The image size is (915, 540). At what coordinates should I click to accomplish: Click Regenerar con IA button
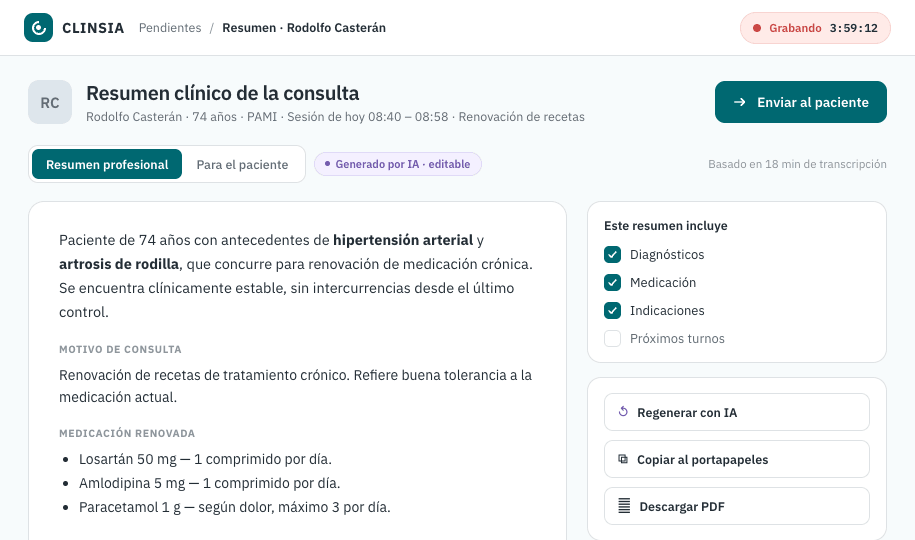coord(736,412)
